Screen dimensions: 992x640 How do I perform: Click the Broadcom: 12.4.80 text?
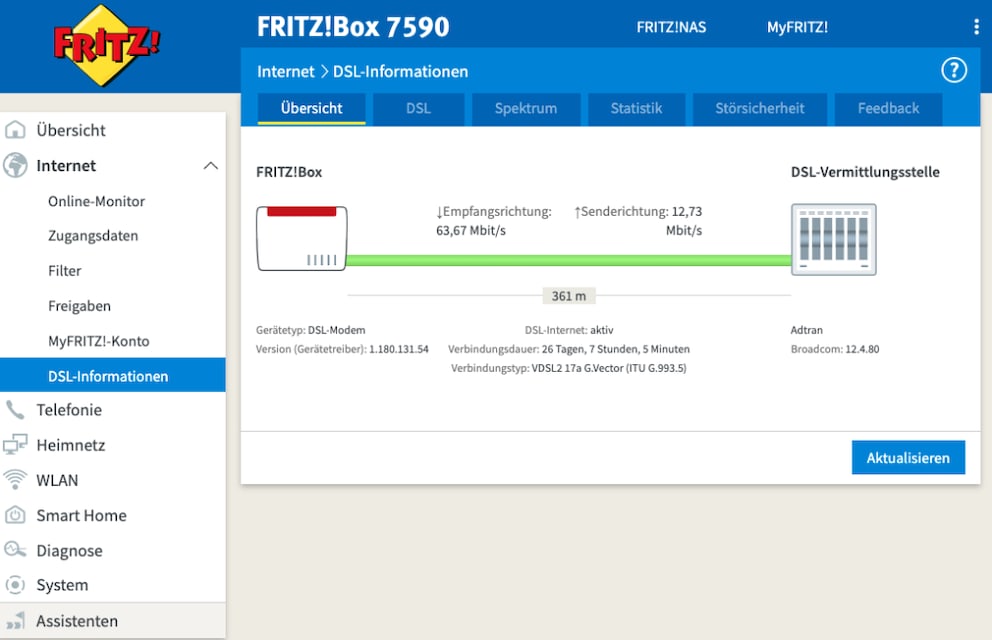point(835,349)
